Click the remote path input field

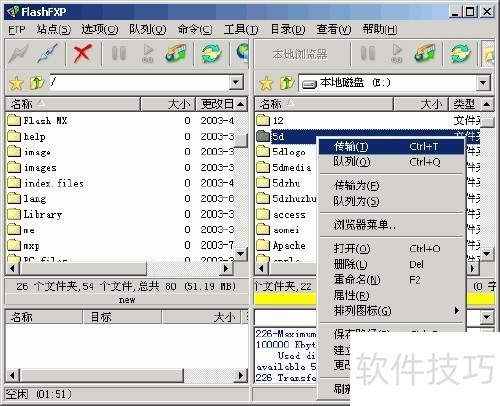coord(139,82)
